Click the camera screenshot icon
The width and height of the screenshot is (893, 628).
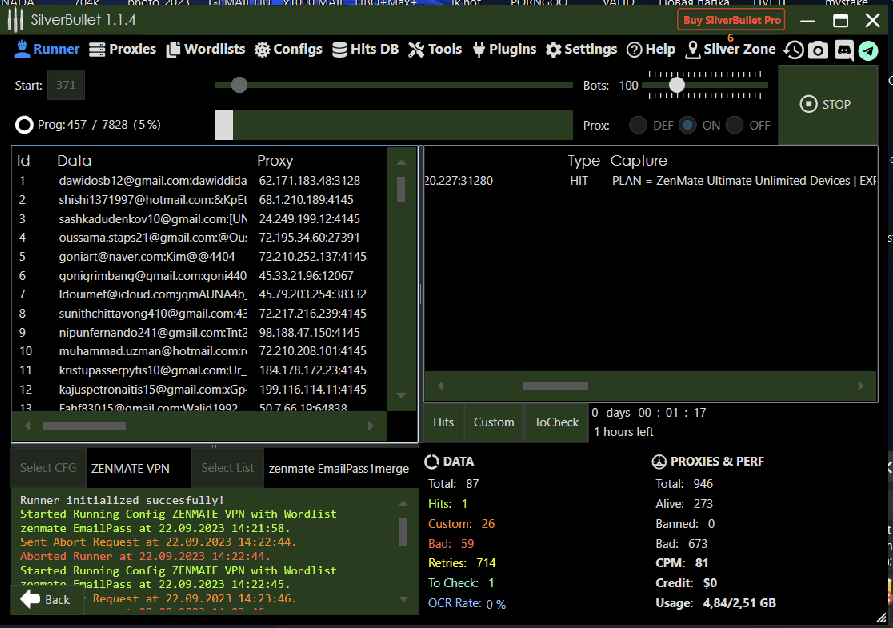[818, 50]
